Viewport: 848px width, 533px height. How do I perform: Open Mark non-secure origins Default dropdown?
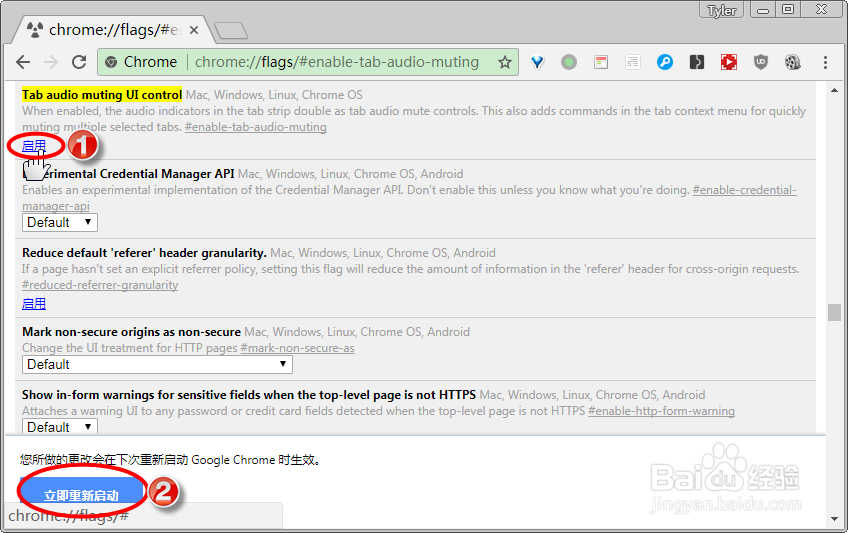pos(157,364)
